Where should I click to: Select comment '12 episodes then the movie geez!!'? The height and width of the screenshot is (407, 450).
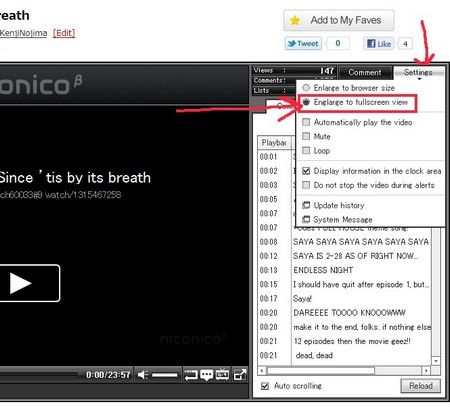pyautogui.click(x=352, y=341)
